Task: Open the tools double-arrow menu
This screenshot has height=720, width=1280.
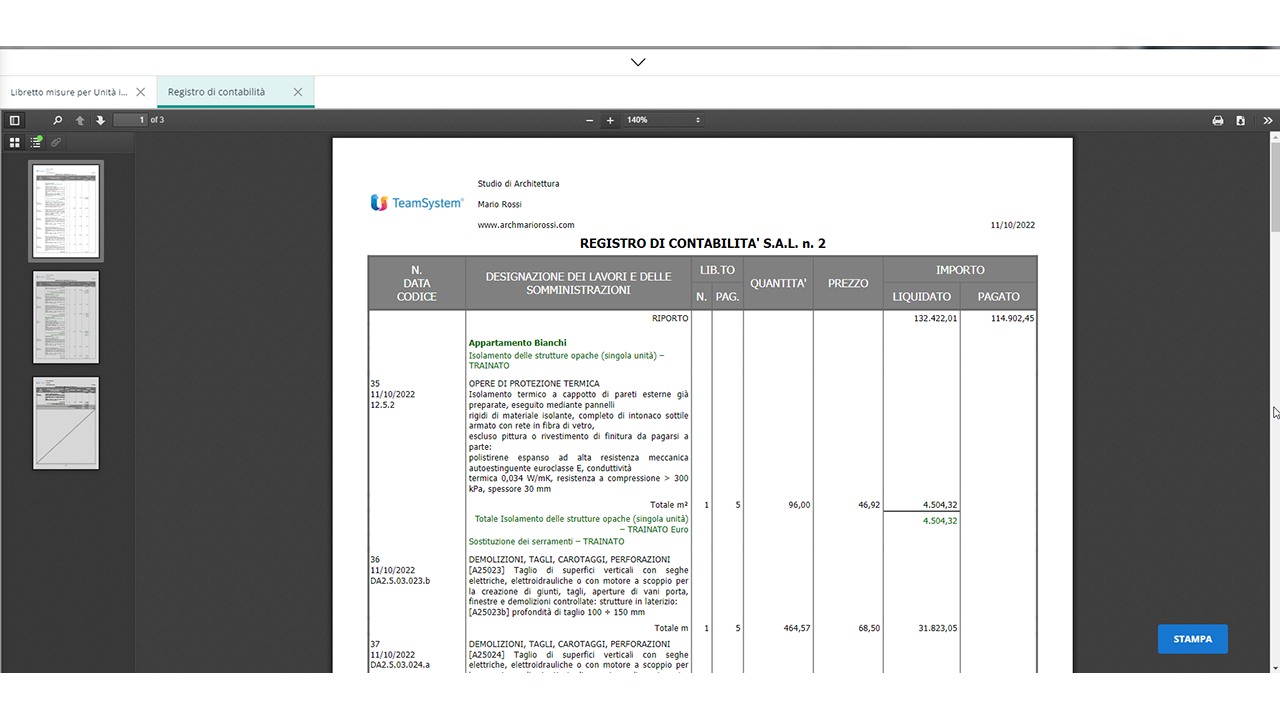Action: [x=1268, y=120]
